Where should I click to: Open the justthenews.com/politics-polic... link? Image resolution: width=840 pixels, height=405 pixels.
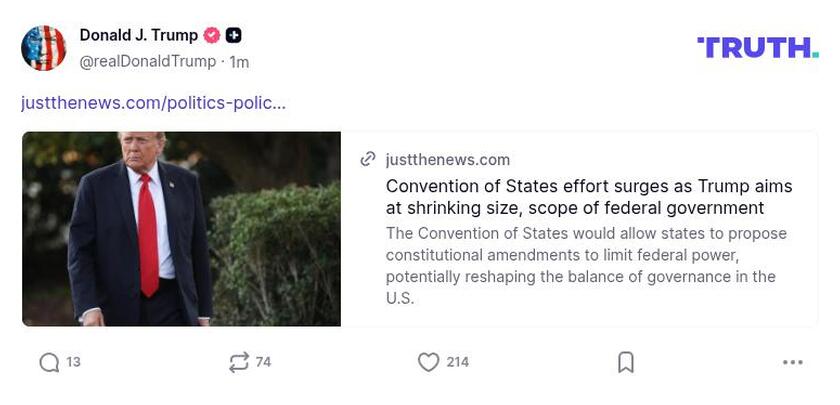coord(154,102)
